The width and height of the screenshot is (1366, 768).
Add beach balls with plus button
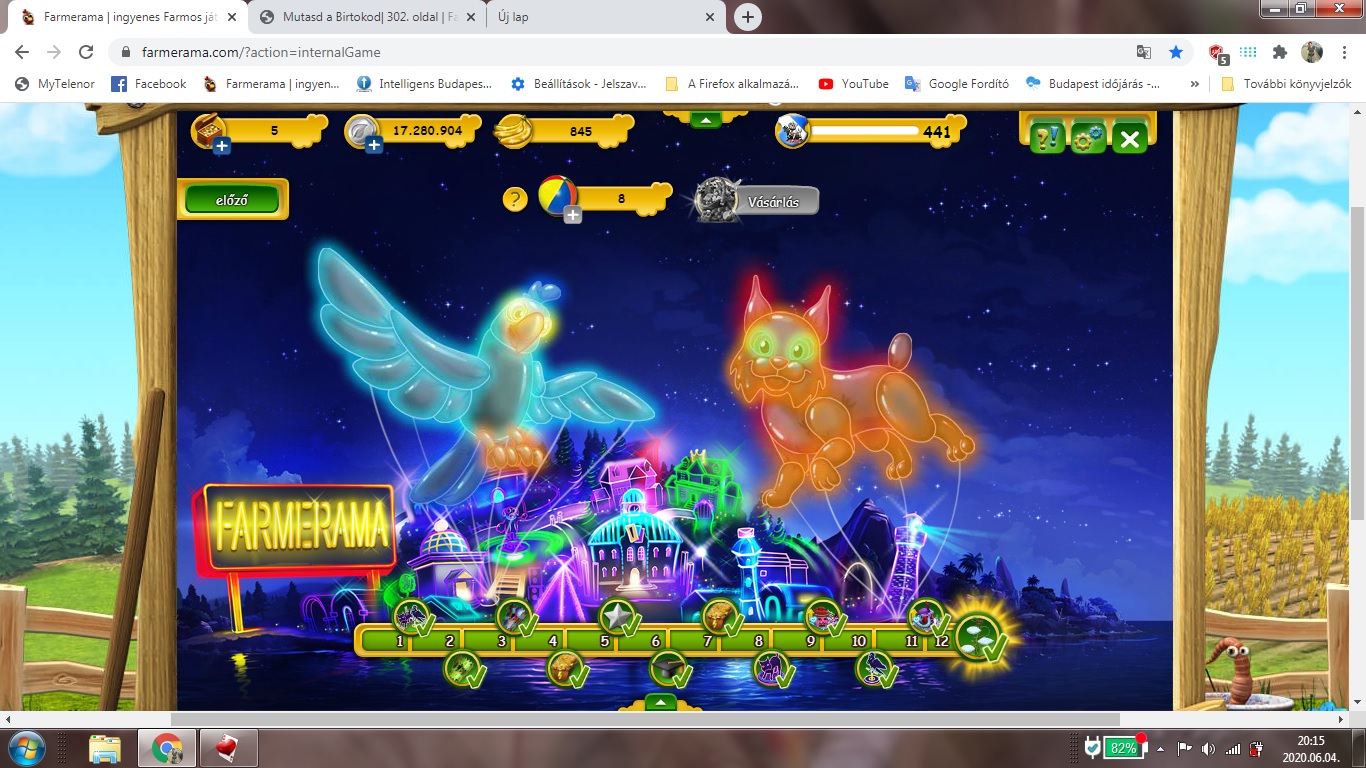click(573, 214)
